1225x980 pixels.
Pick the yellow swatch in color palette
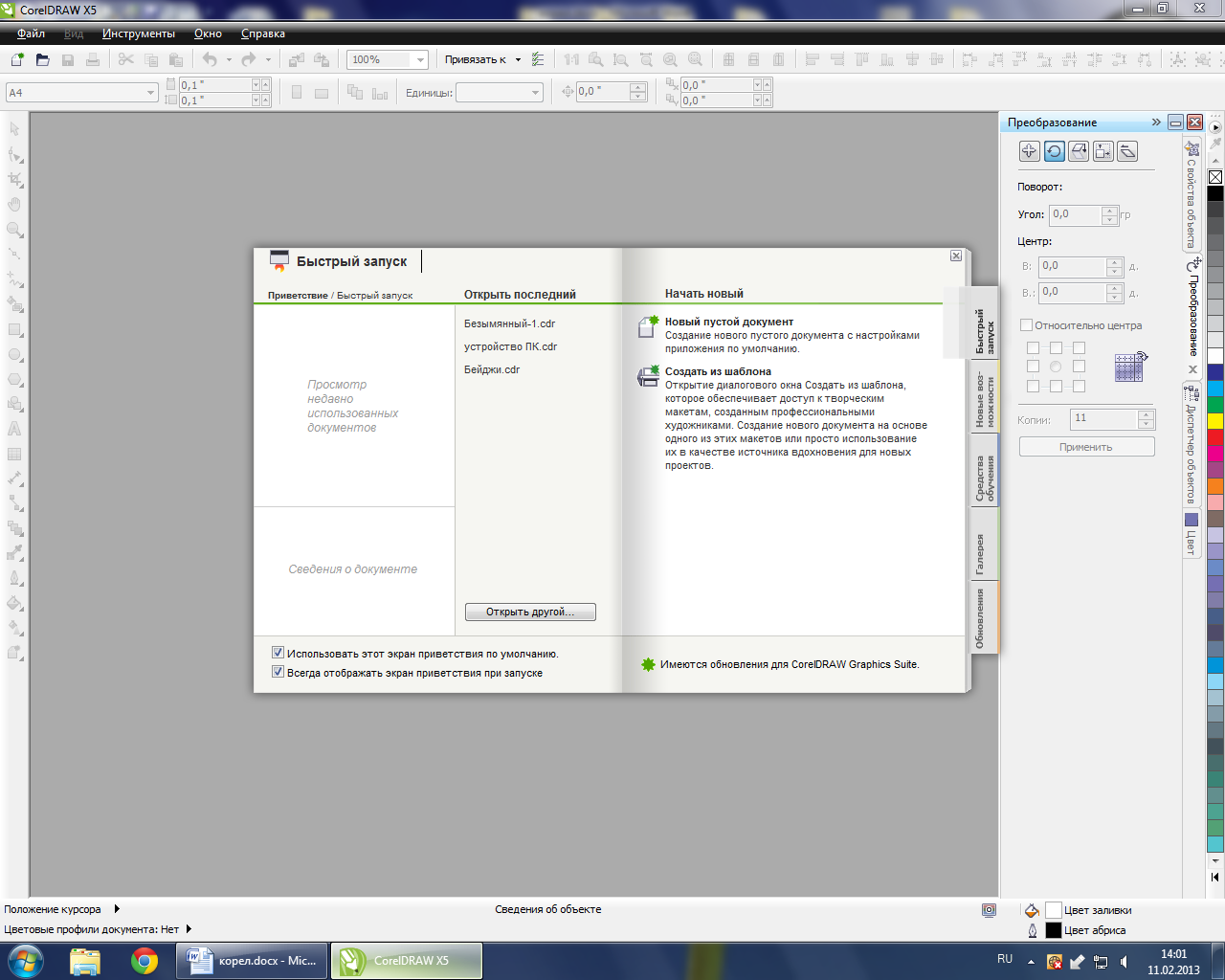(x=1215, y=421)
